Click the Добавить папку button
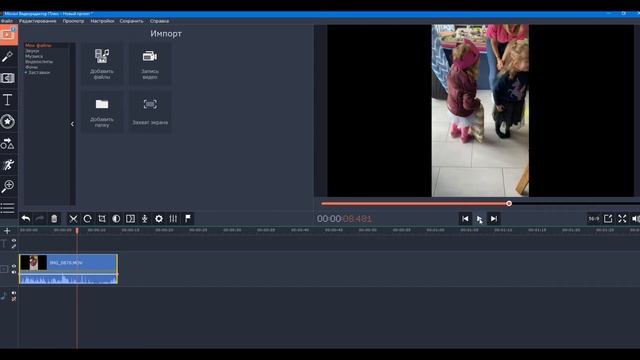Image resolution: width=640 pixels, height=360 pixels. pos(102,112)
